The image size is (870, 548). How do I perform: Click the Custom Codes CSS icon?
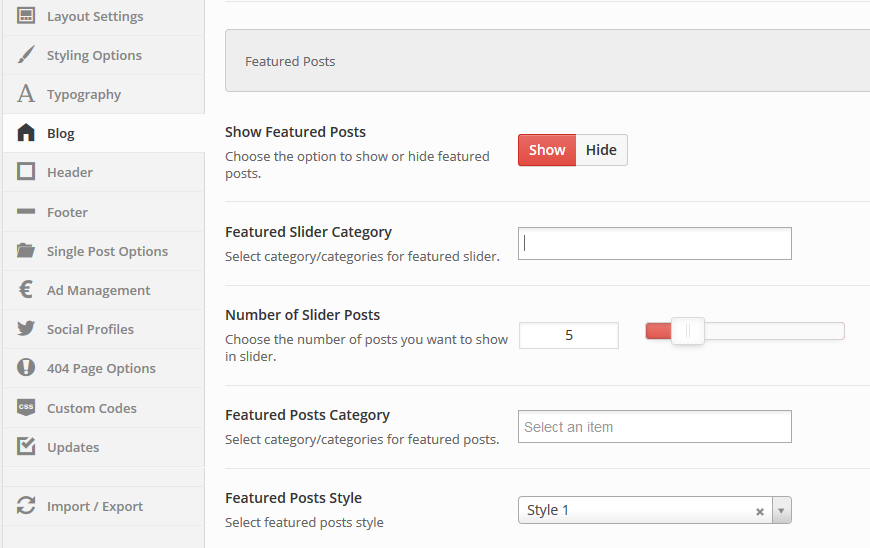coord(27,408)
